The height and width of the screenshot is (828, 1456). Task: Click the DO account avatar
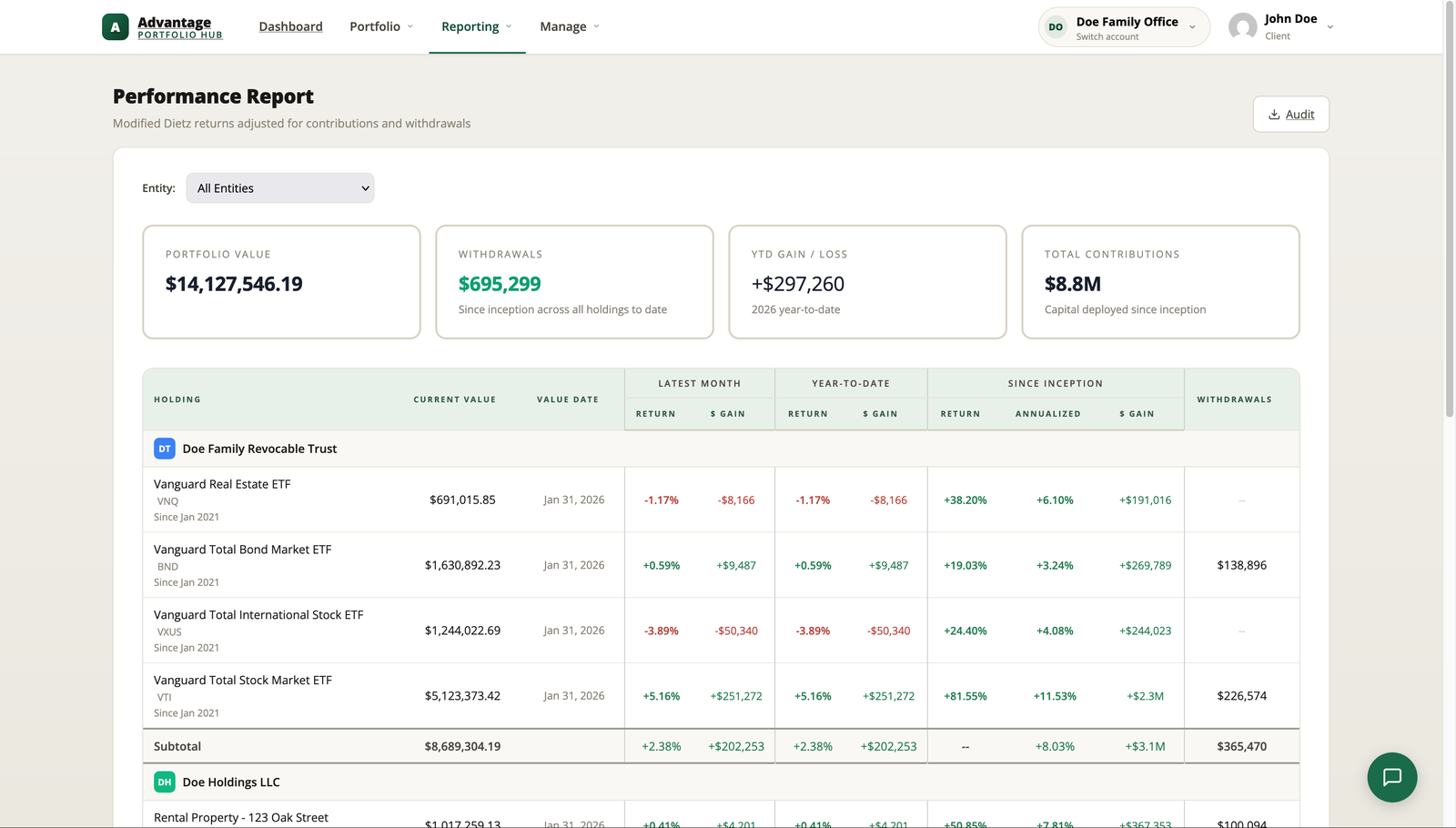click(x=1056, y=27)
